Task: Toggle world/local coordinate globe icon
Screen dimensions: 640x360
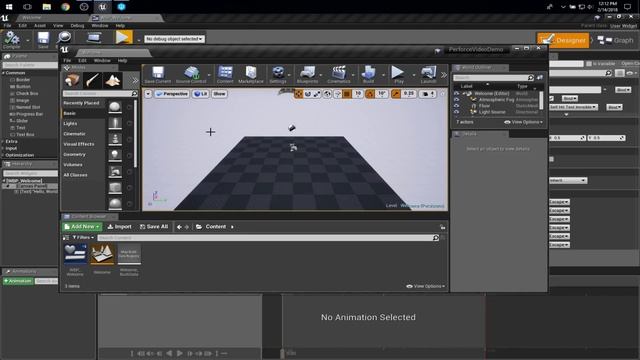Action: coord(327,94)
